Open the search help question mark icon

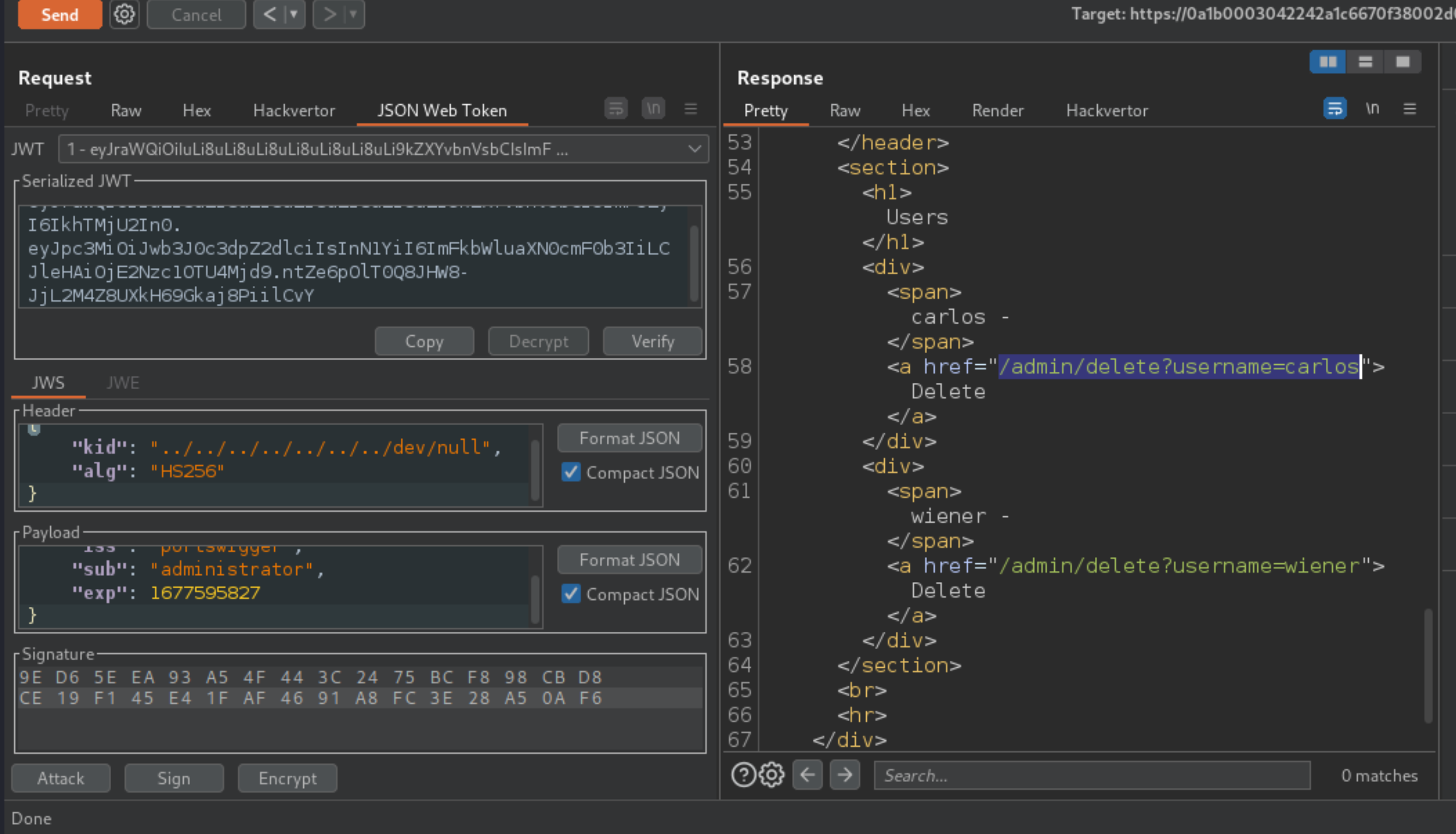coord(744,775)
